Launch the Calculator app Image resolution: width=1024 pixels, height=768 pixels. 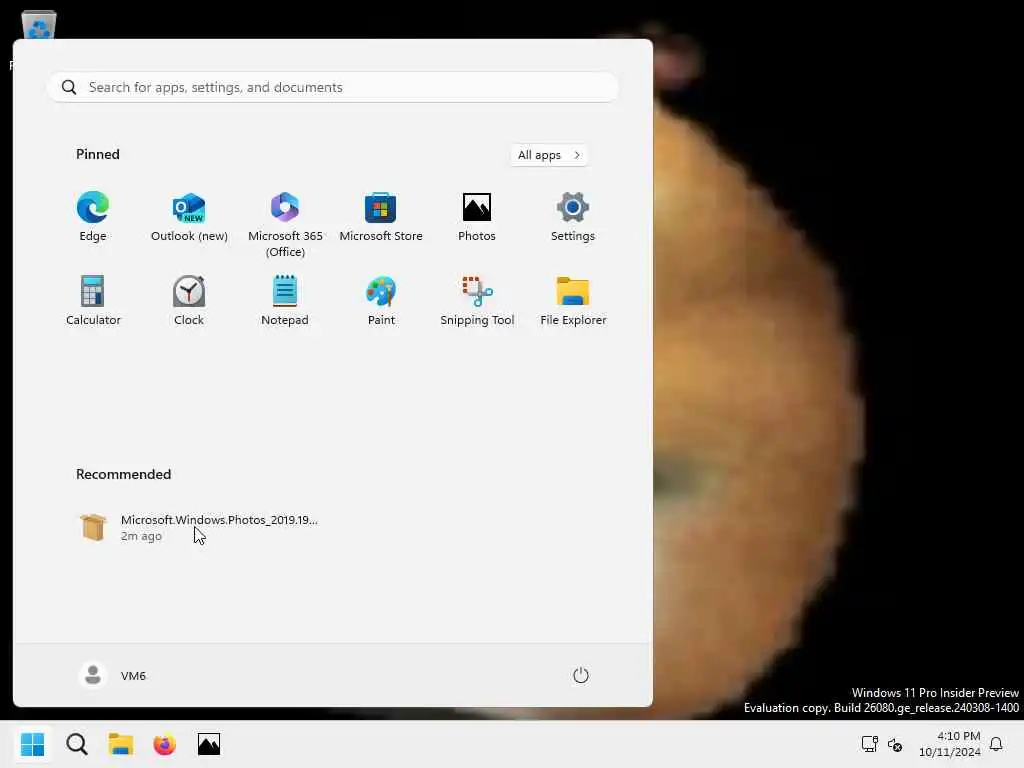[x=93, y=301]
